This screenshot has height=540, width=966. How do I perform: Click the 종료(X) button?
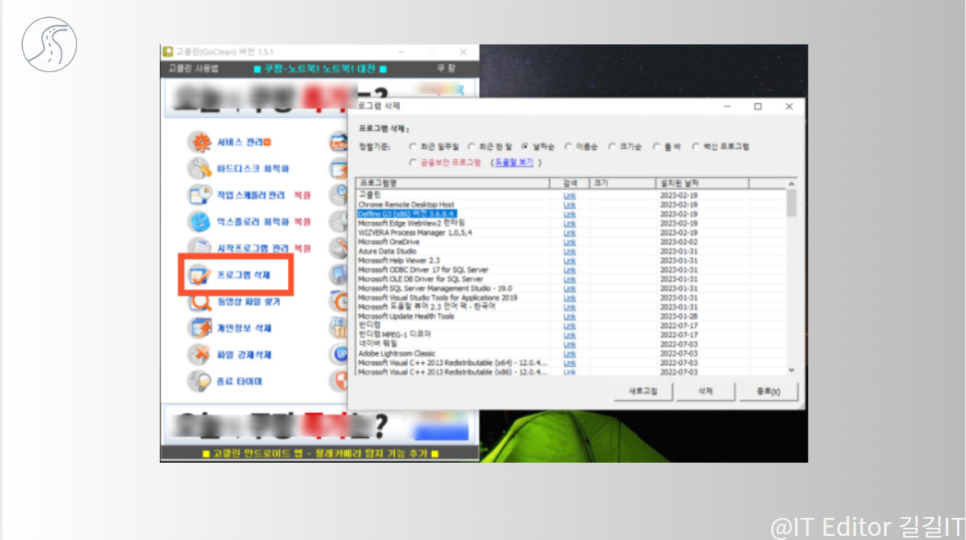pos(768,391)
